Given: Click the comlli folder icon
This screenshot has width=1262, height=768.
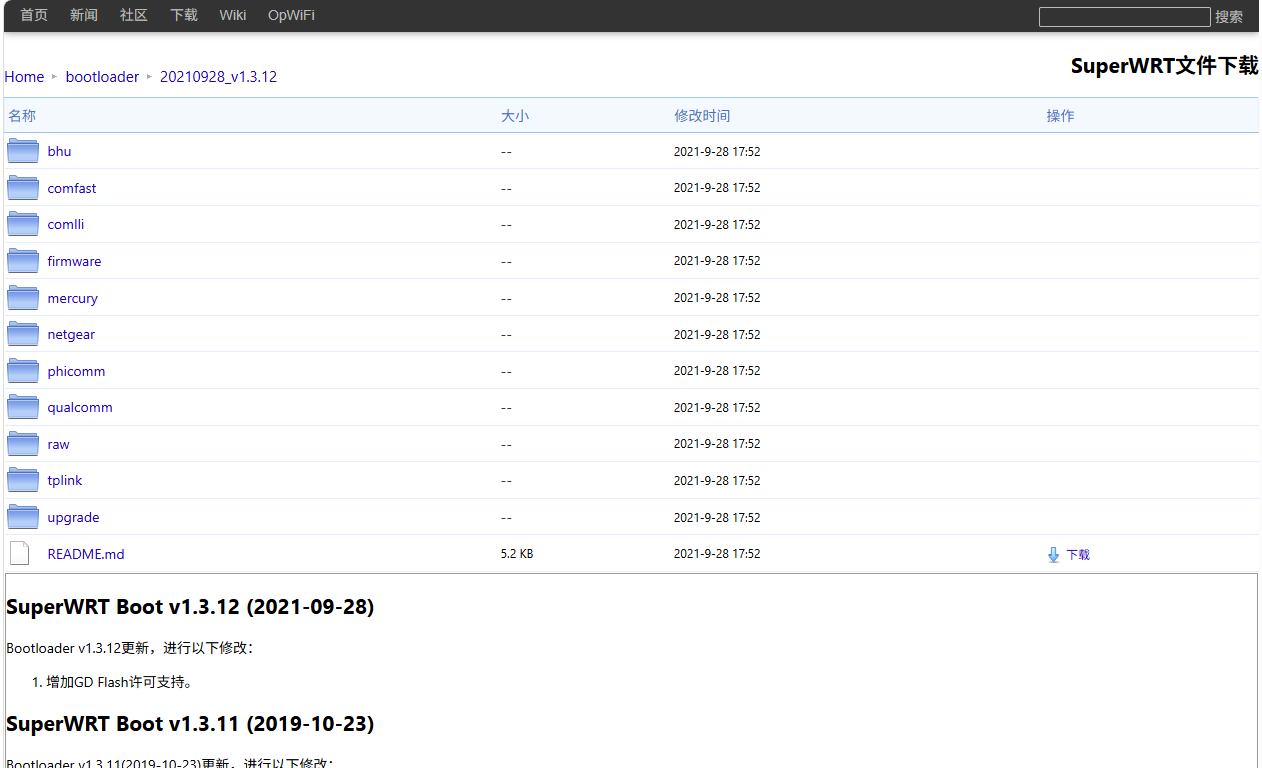Looking at the screenshot, I should (23, 224).
